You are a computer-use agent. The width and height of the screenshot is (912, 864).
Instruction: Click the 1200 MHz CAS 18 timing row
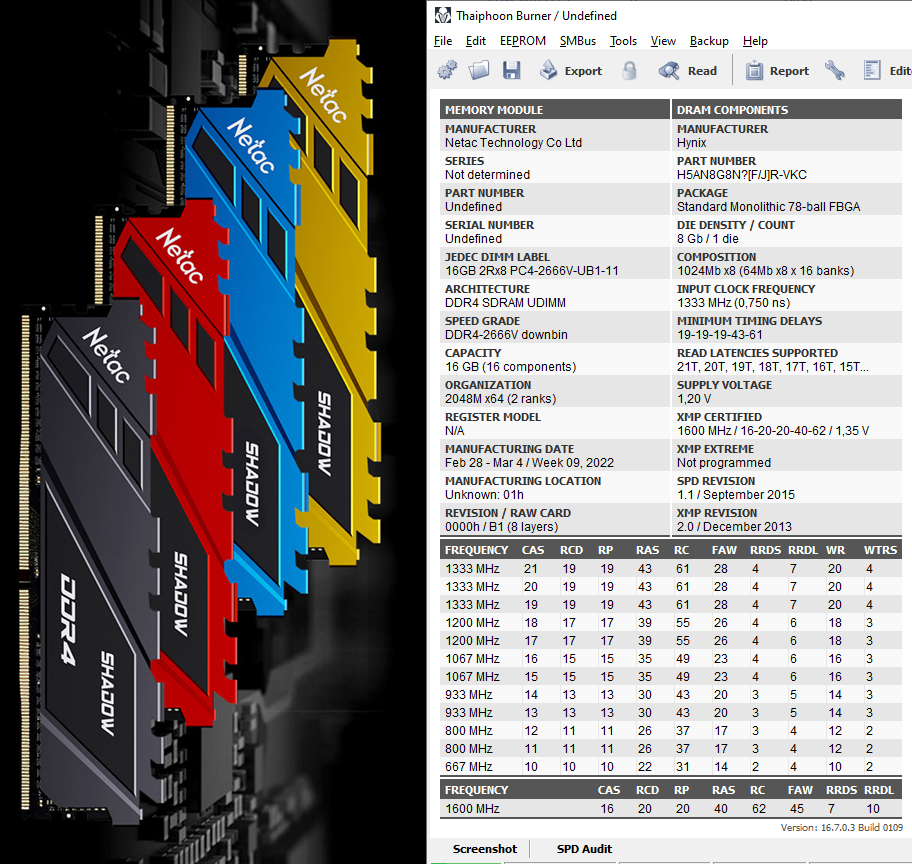pyautogui.click(x=671, y=623)
